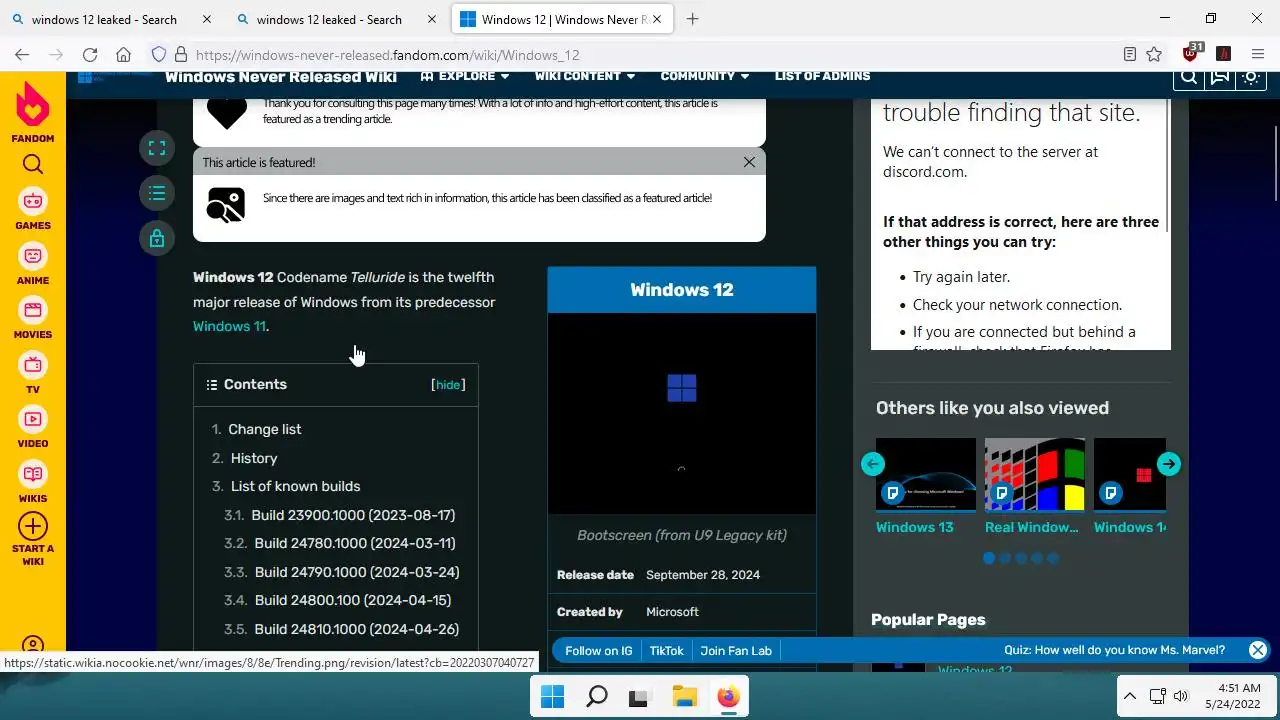Open TV section in Fandom sidebar
Image resolution: width=1280 pixels, height=720 pixels.
point(33,374)
